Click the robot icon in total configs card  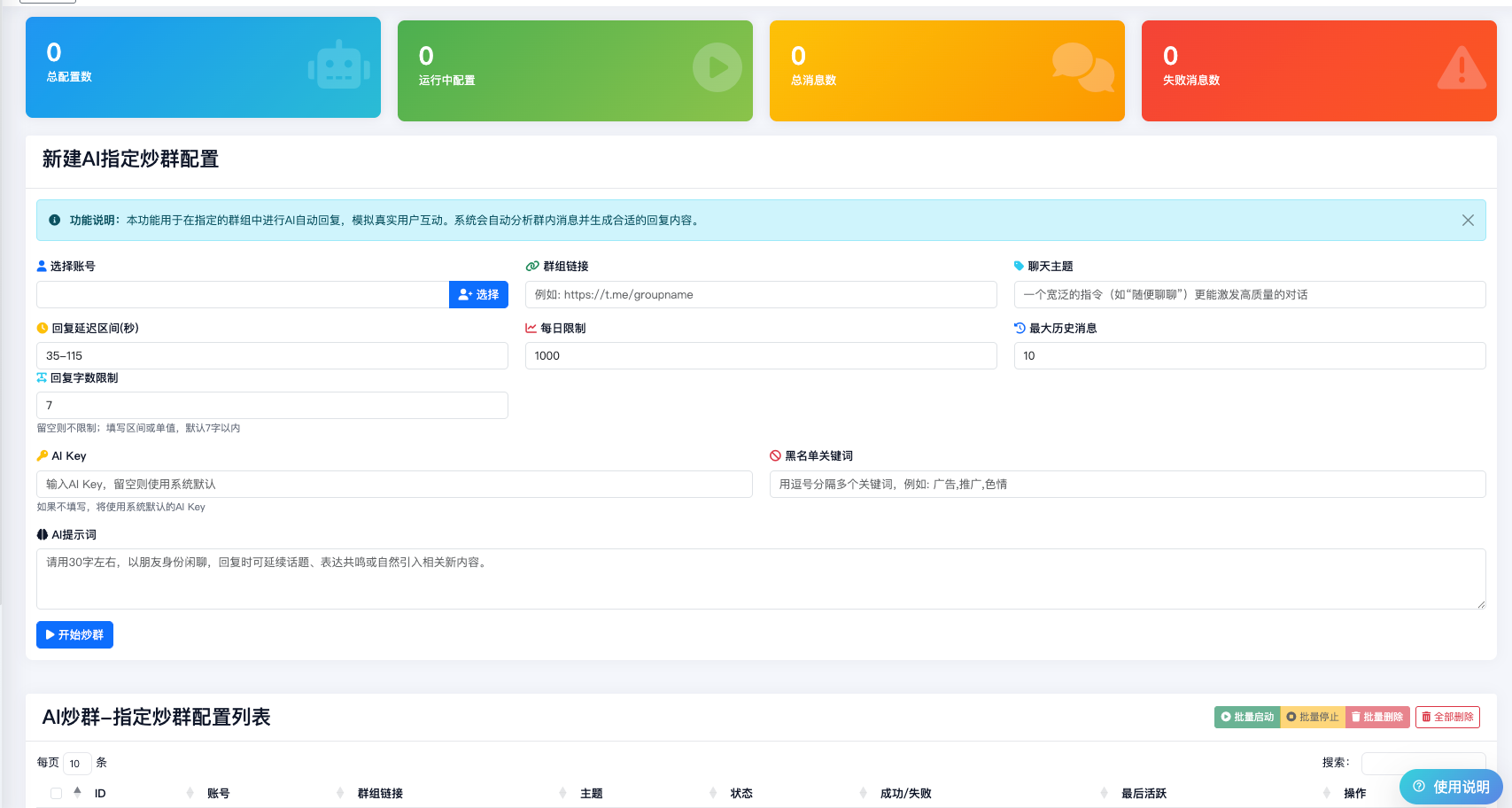[338, 67]
